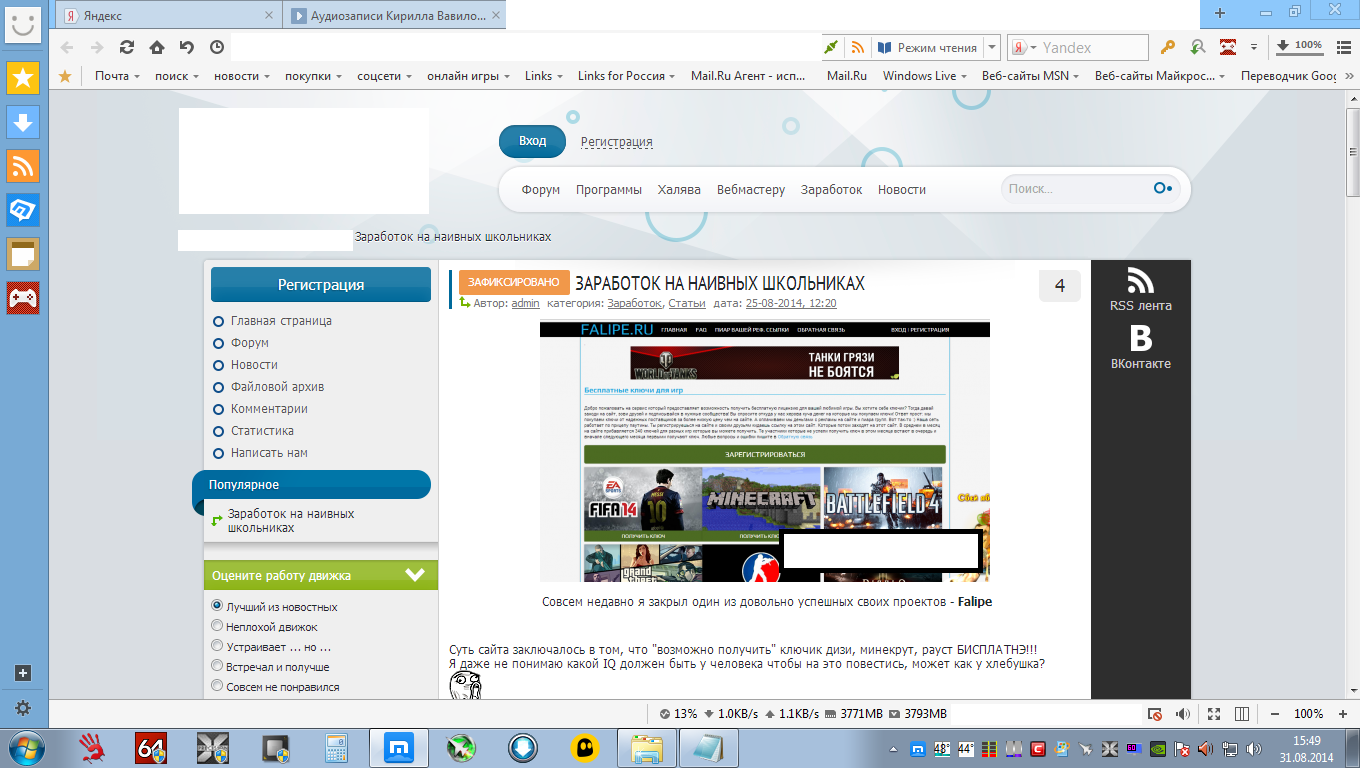
Task: Open 'Режим чтения' dropdown arrow
Action: point(991,47)
